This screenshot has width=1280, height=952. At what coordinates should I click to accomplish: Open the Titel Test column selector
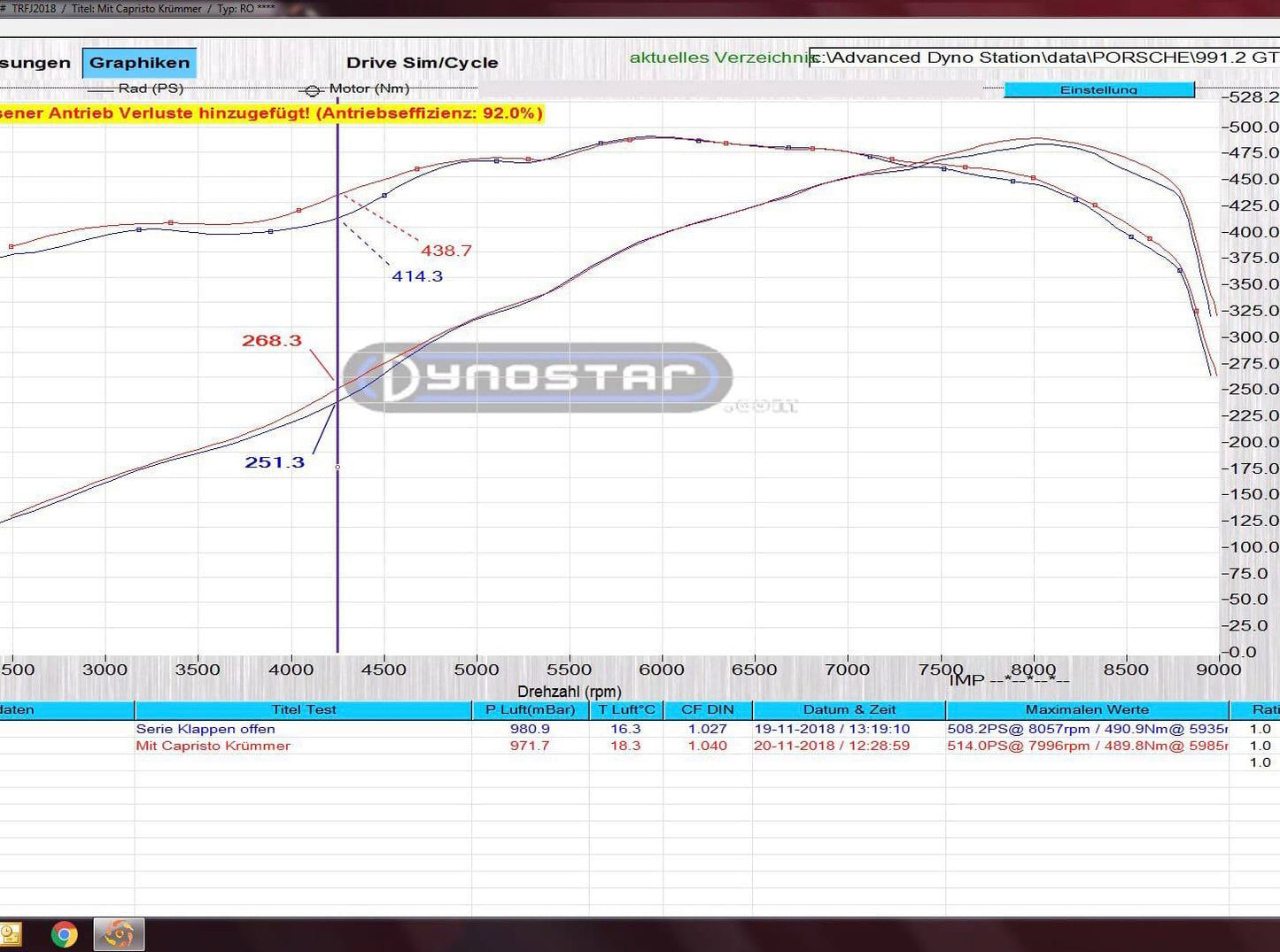click(301, 709)
